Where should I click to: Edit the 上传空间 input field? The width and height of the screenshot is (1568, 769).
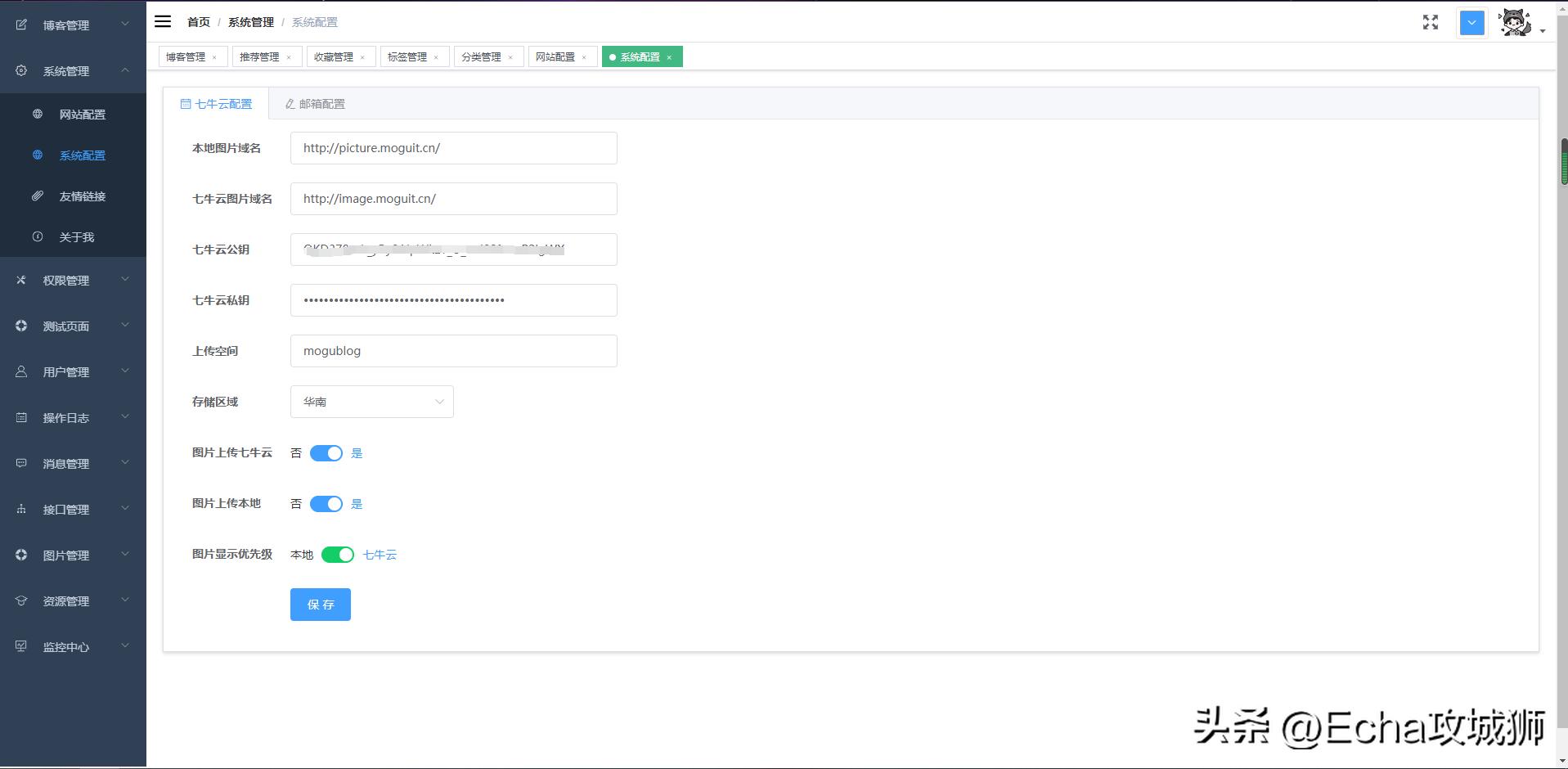453,351
